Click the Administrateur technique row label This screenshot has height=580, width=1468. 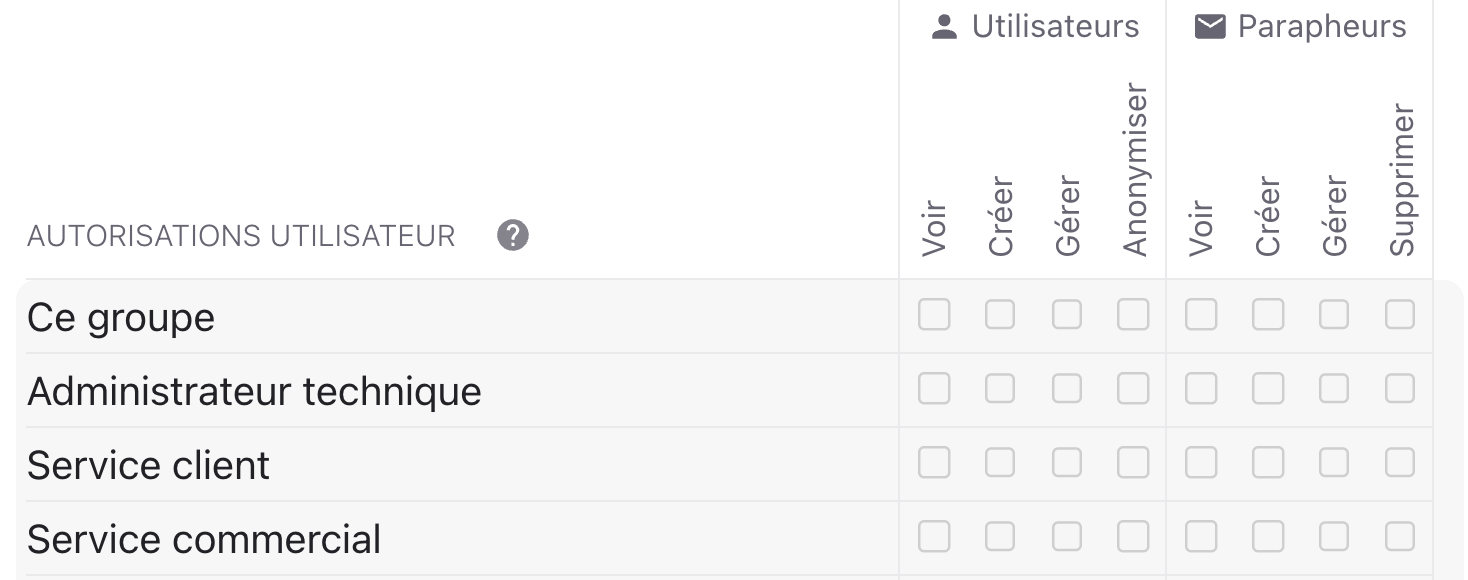coord(254,391)
